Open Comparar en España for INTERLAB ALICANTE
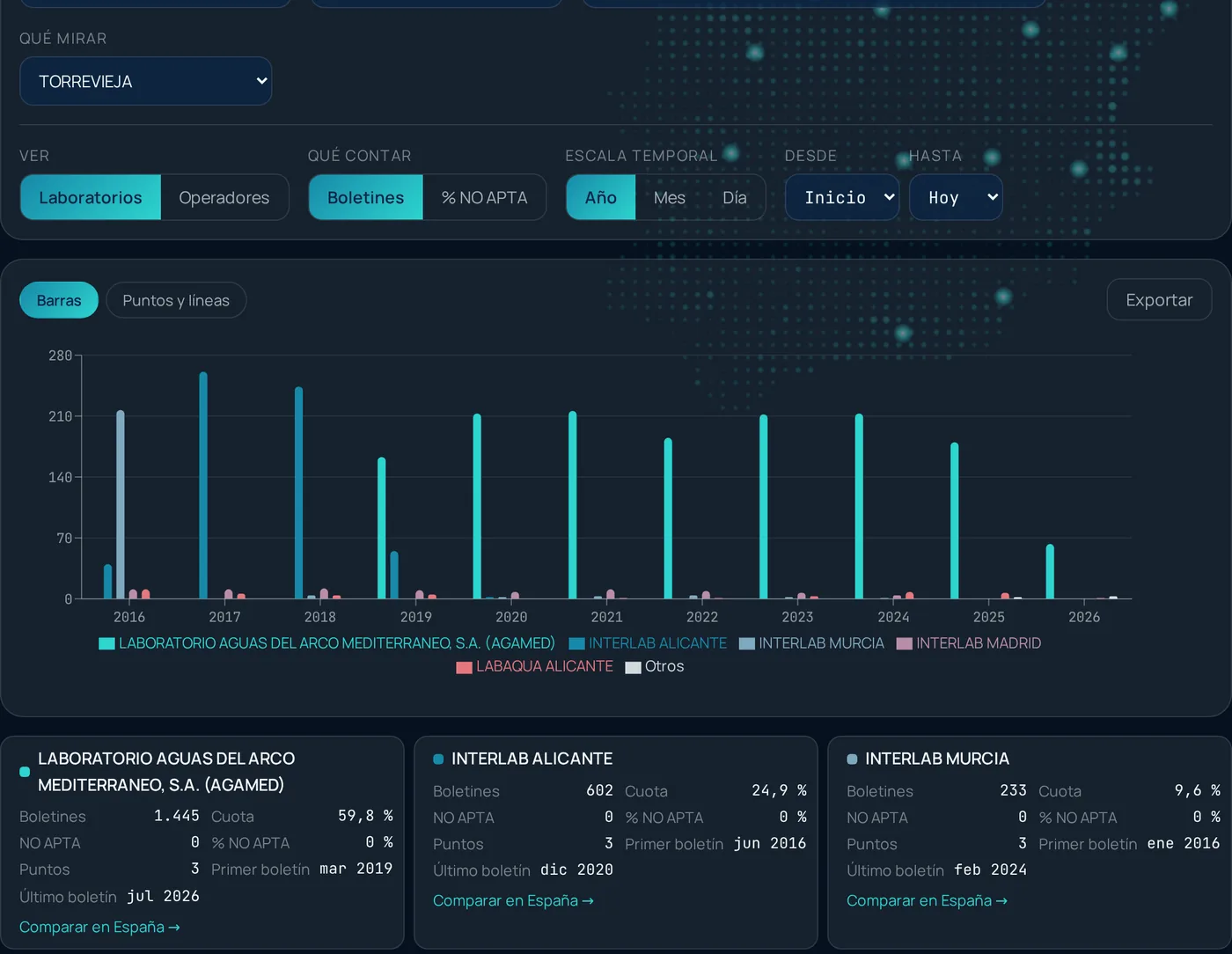This screenshot has height=954, width=1232. [513, 900]
